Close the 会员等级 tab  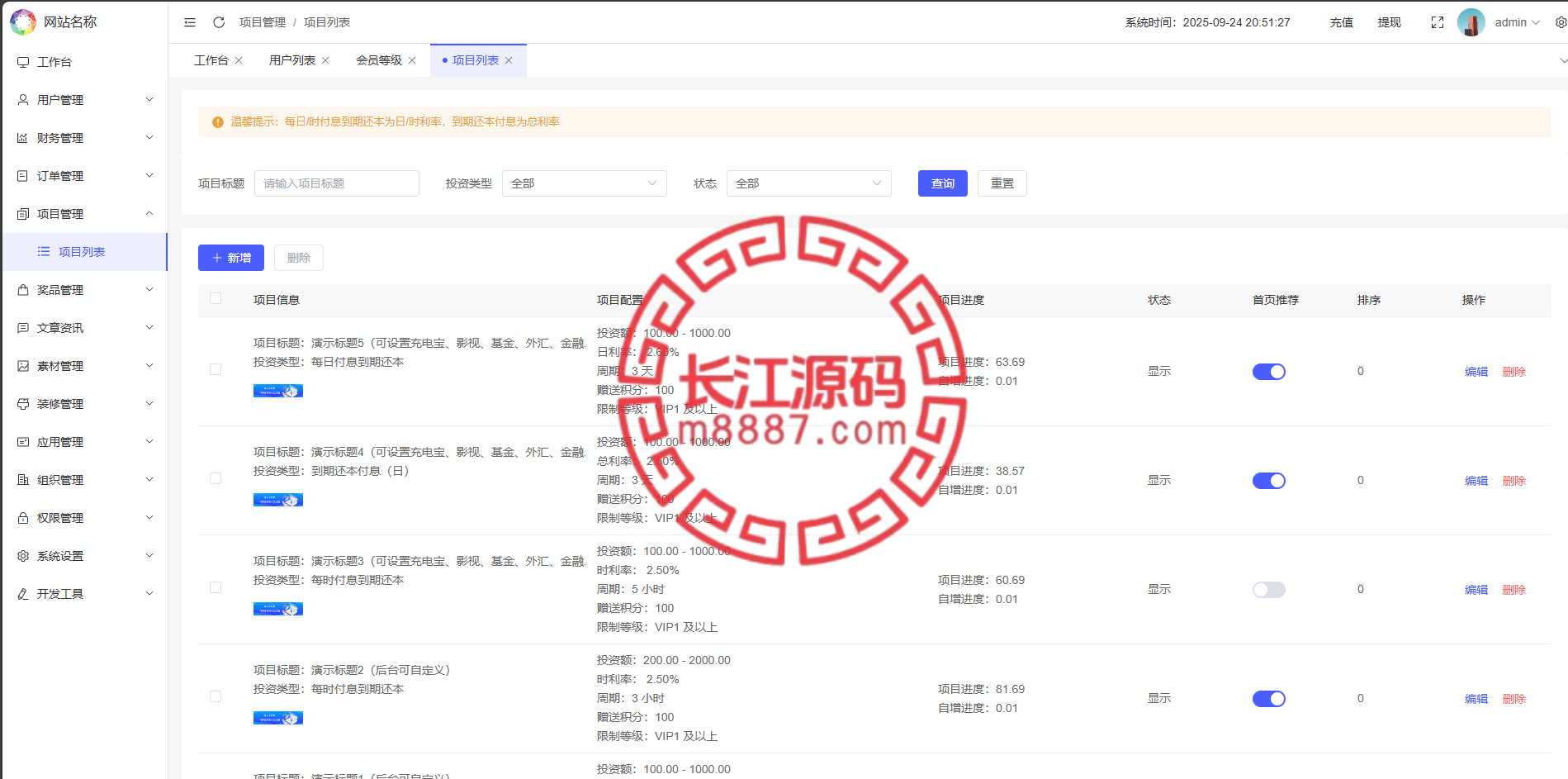(412, 60)
